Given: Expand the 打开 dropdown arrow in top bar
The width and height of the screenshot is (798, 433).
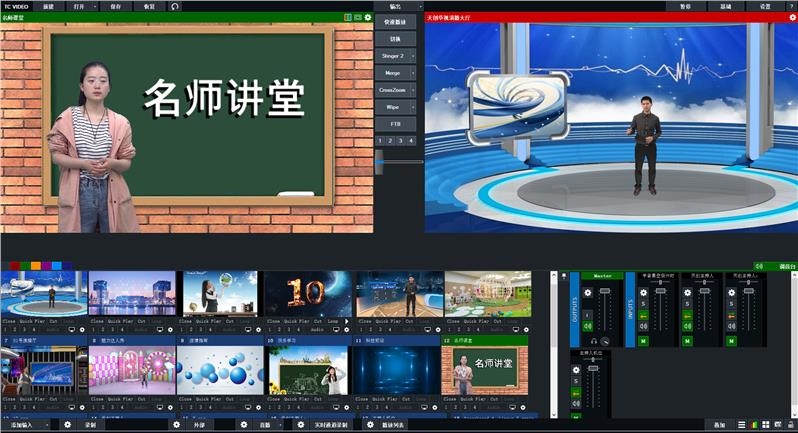Looking at the screenshot, I should pyautogui.click(x=95, y=7).
